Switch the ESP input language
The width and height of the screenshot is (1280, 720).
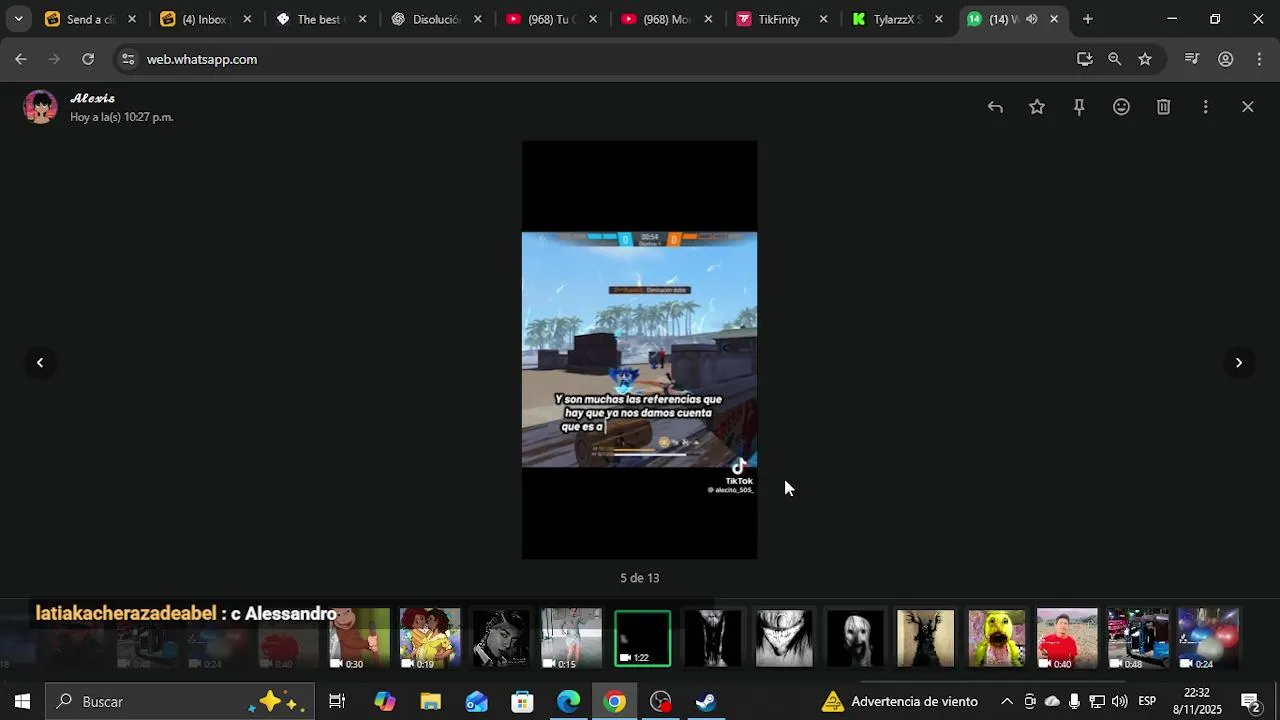(x=1147, y=702)
